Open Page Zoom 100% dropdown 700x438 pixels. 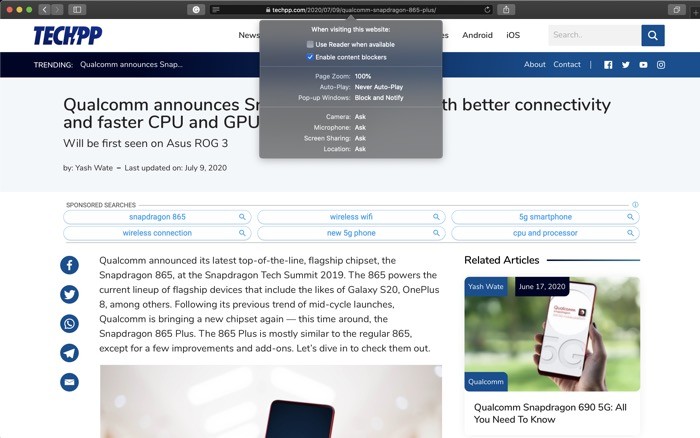363,76
